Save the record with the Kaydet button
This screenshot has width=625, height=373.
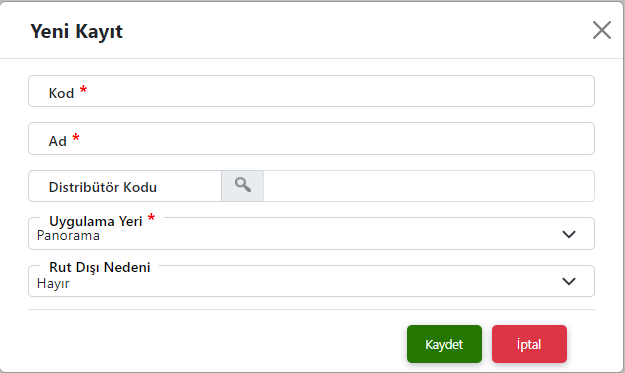(444, 344)
